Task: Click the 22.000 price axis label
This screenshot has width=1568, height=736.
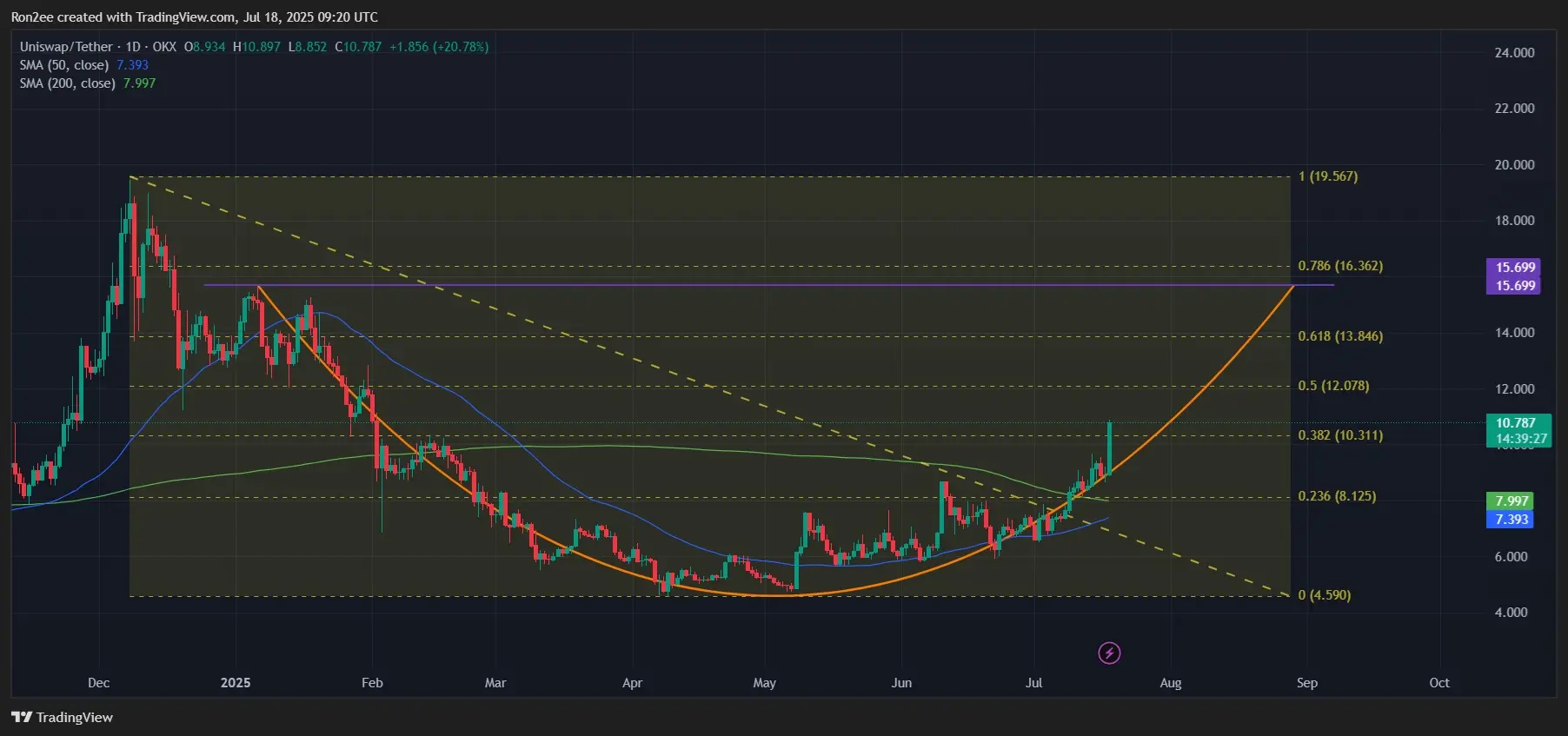Action: pos(1514,109)
